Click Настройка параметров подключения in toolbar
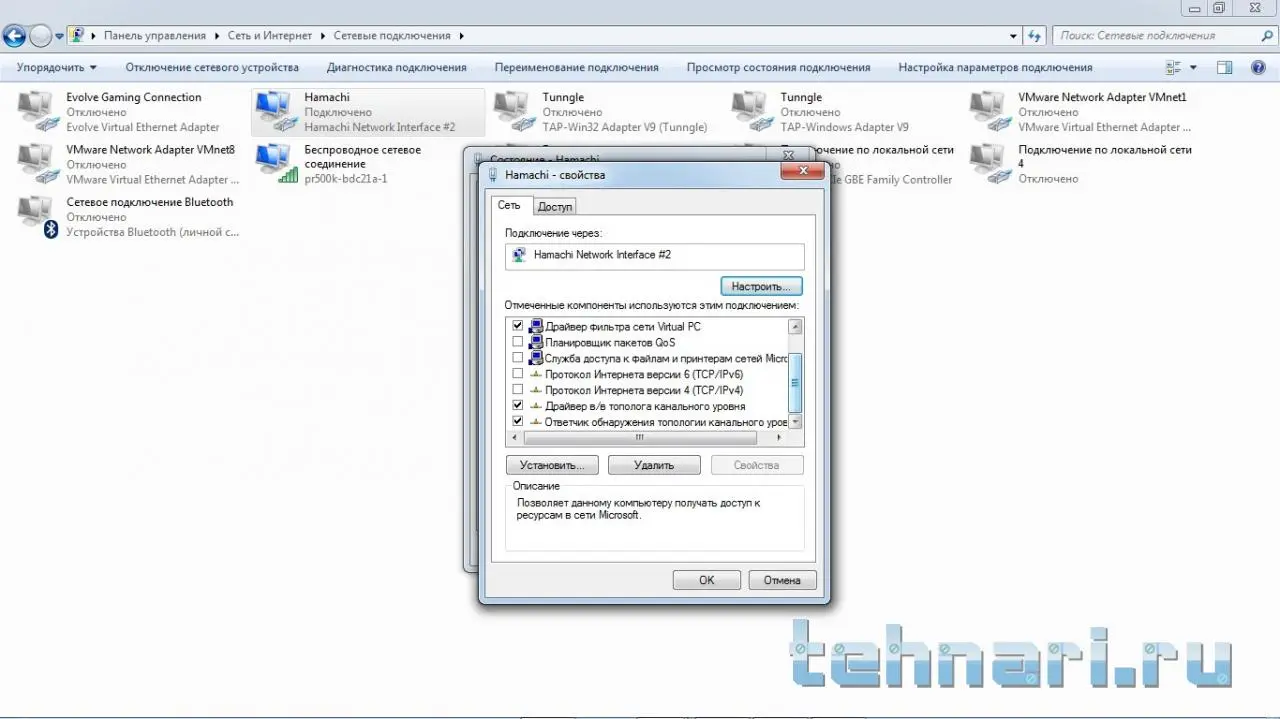The width and height of the screenshot is (1280, 719). tap(995, 68)
